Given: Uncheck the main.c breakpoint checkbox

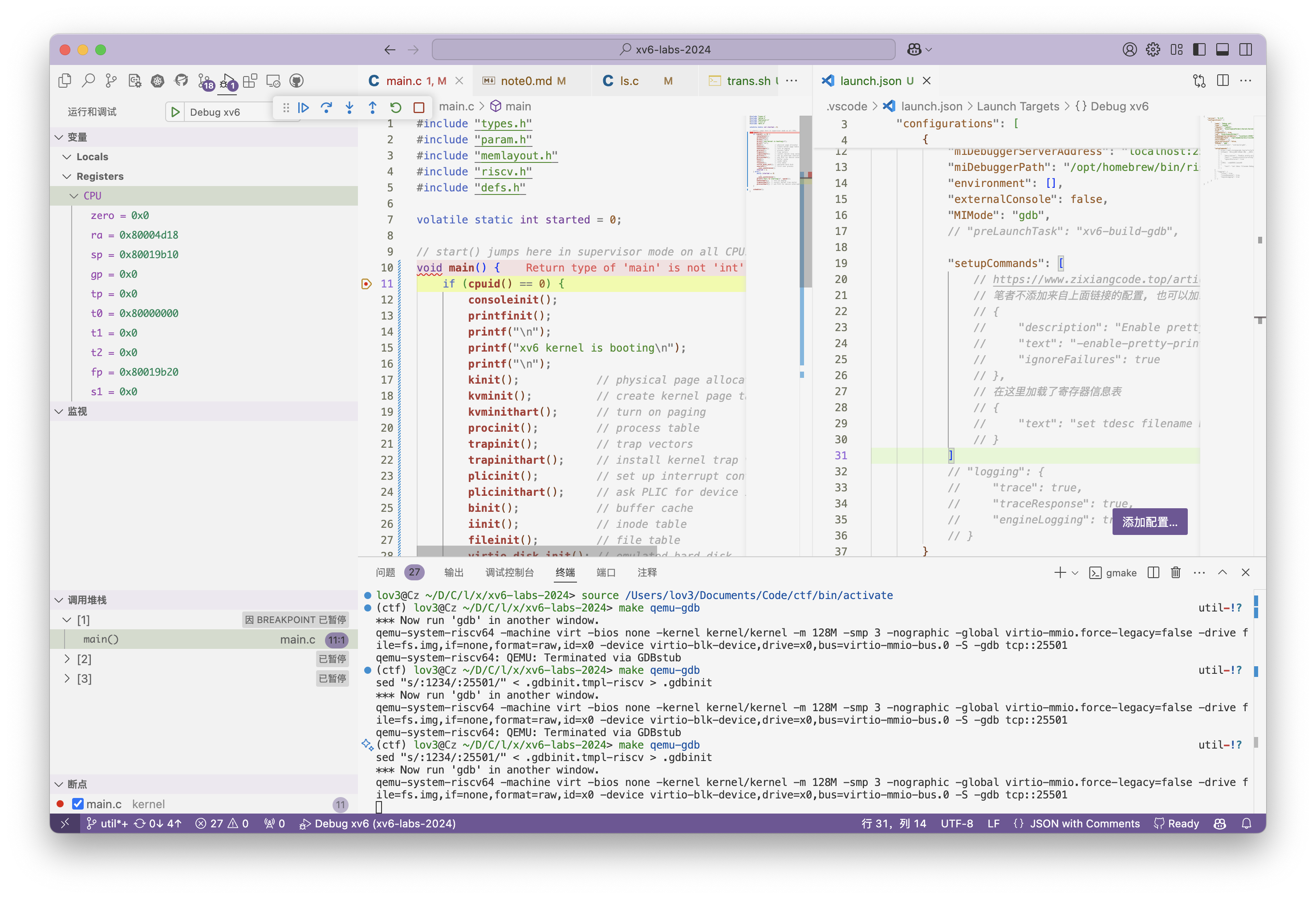Looking at the screenshot, I should tap(78, 804).
